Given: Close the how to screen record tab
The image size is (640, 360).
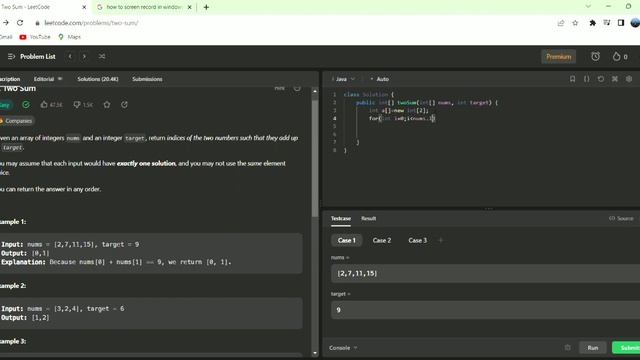Looking at the screenshot, I should 189,7.
